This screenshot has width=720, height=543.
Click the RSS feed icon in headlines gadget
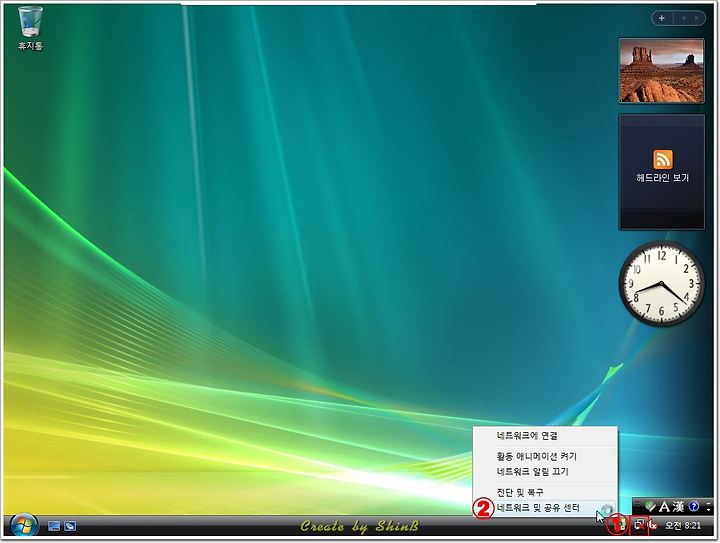662,159
